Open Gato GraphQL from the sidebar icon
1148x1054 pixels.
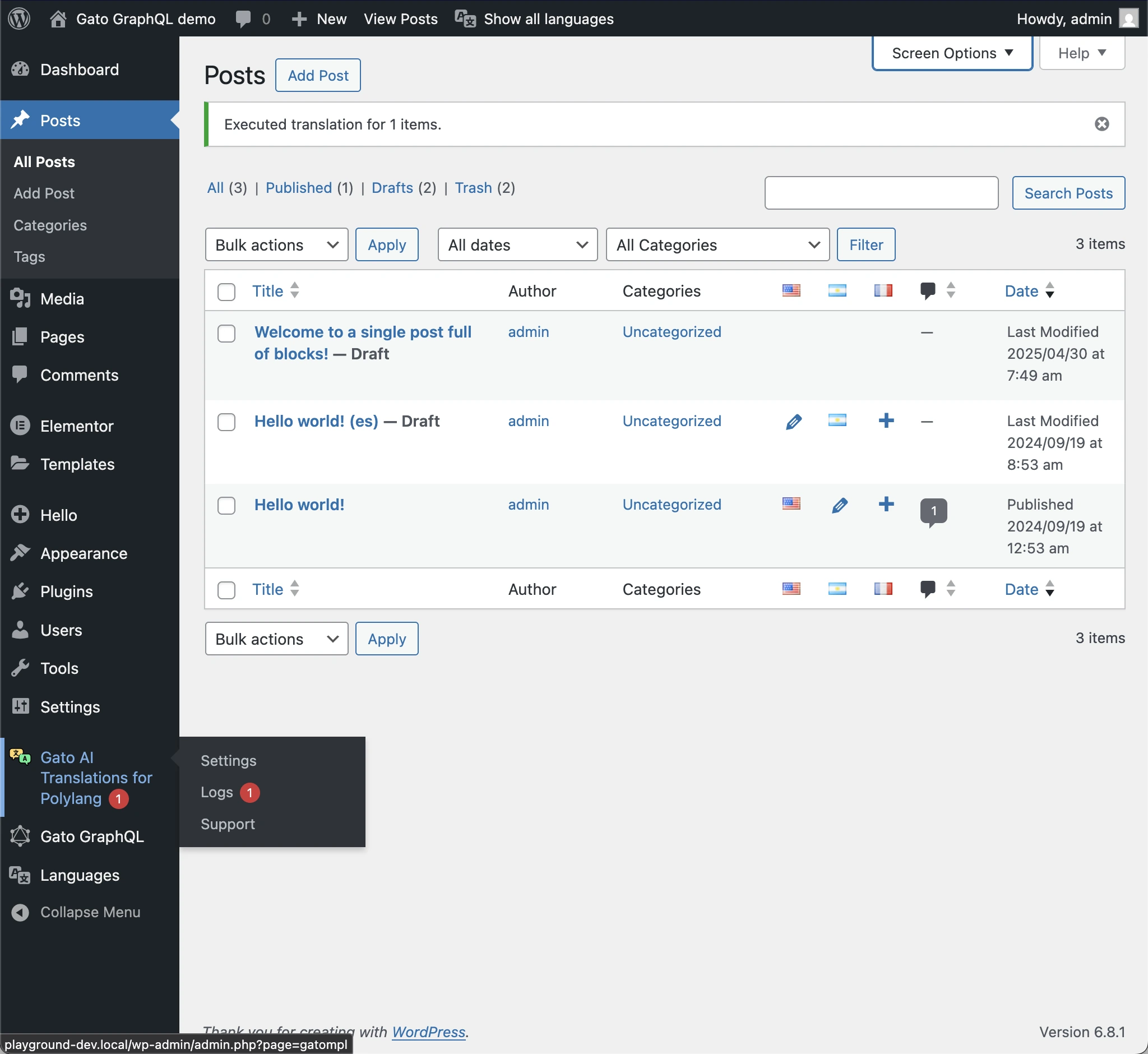(21, 836)
